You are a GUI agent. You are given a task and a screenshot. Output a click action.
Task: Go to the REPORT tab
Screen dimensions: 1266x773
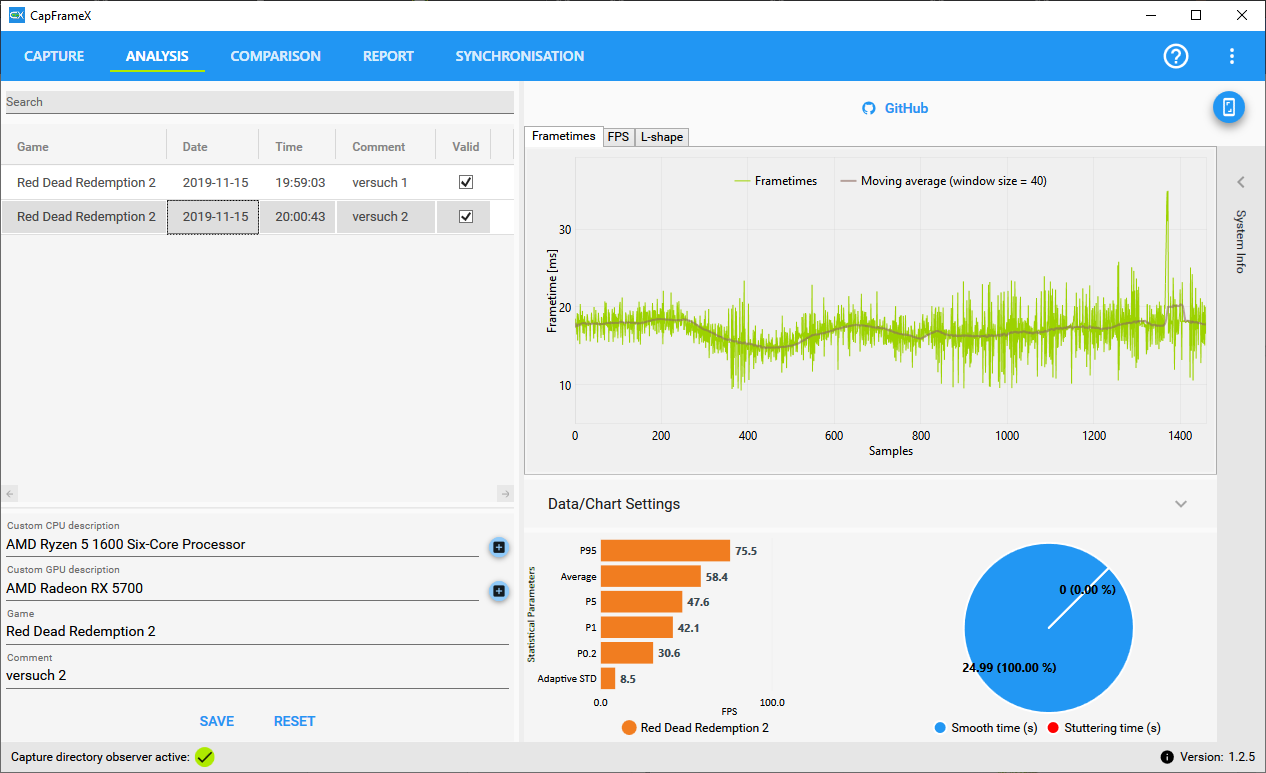388,56
